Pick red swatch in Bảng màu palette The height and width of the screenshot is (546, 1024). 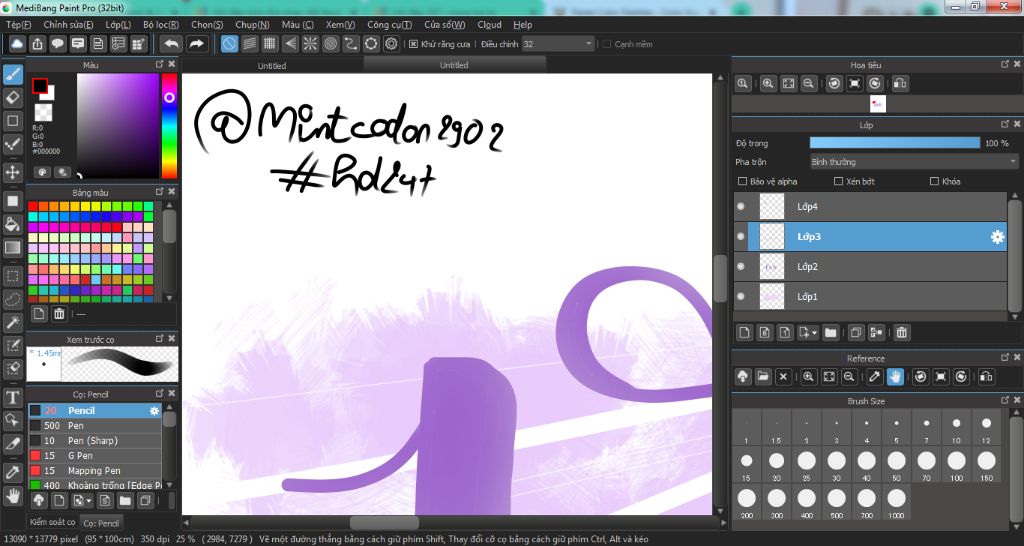[33, 206]
